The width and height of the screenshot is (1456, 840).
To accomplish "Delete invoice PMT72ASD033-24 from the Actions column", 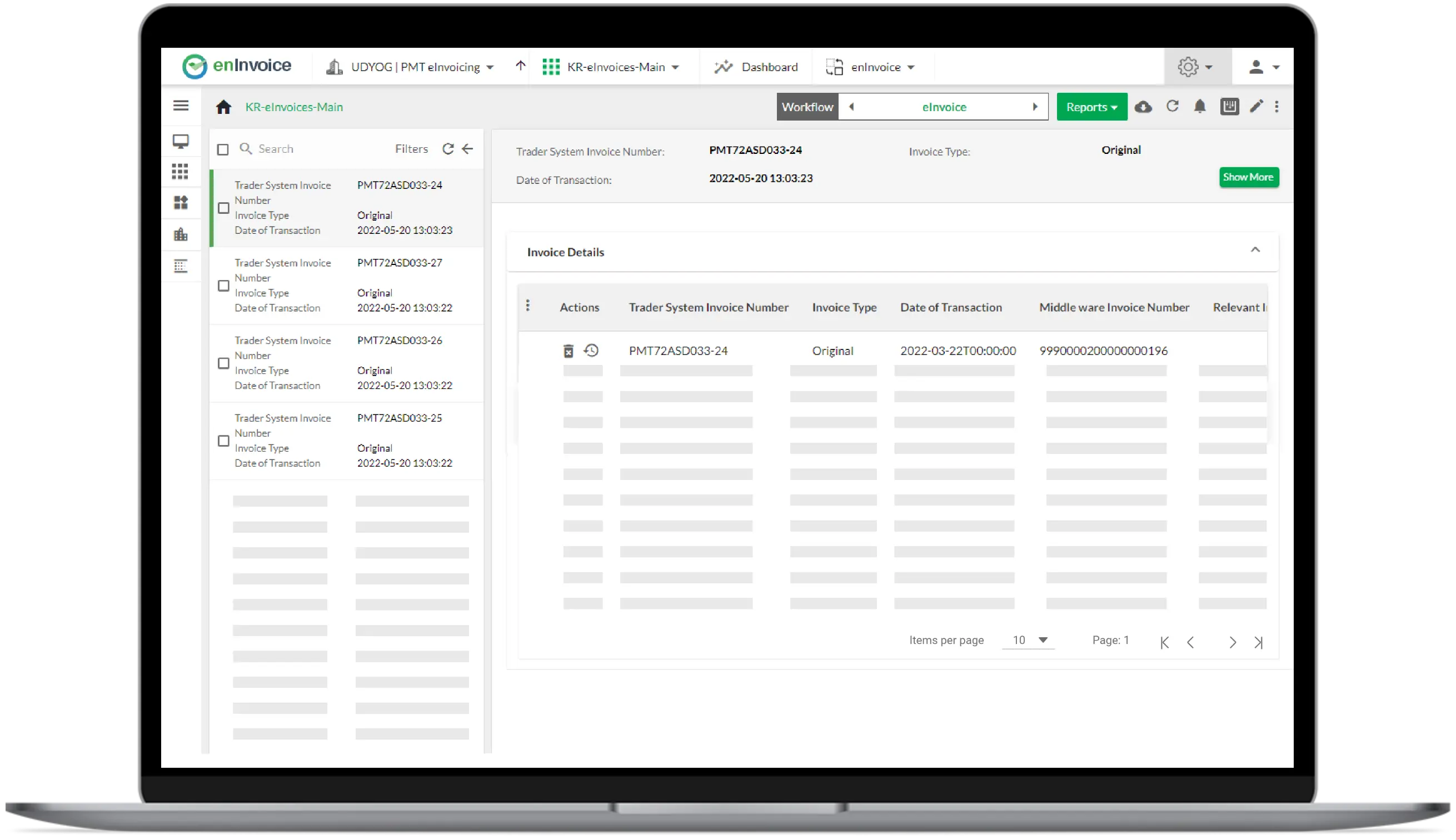I will pyautogui.click(x=569, y=350).
